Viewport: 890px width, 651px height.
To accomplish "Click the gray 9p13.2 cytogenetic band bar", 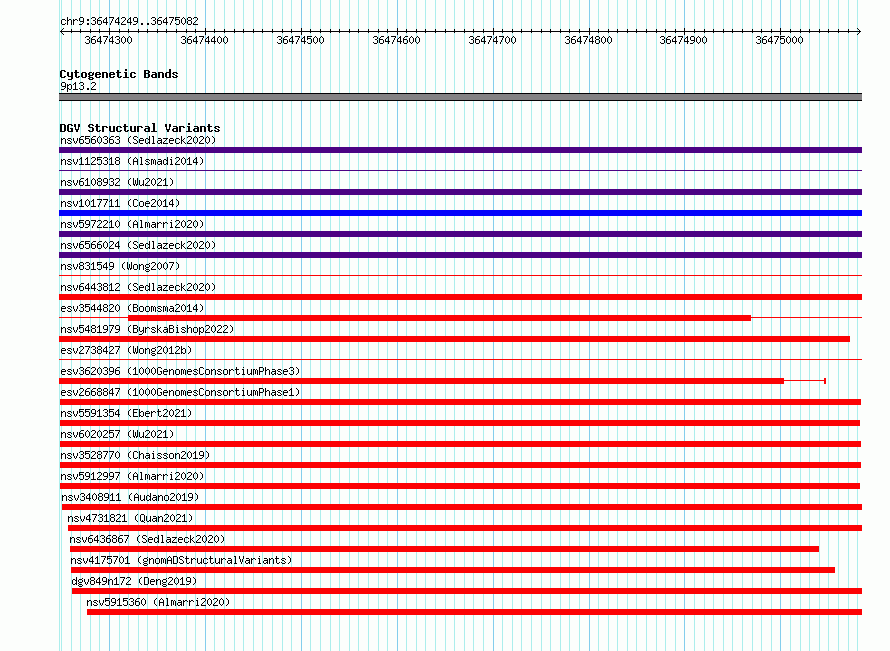I will coord(460,97).
